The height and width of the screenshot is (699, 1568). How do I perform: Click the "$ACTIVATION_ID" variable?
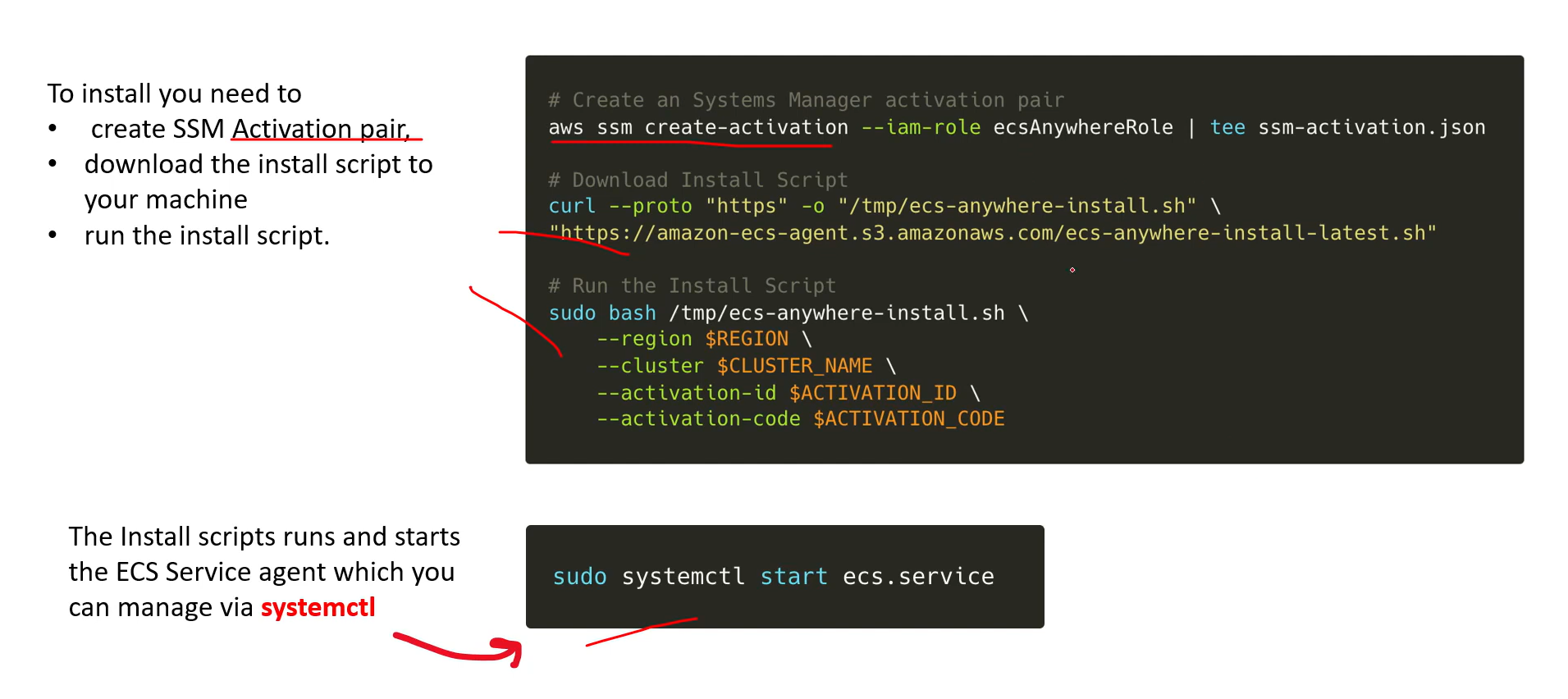click(x=873, y=393)
